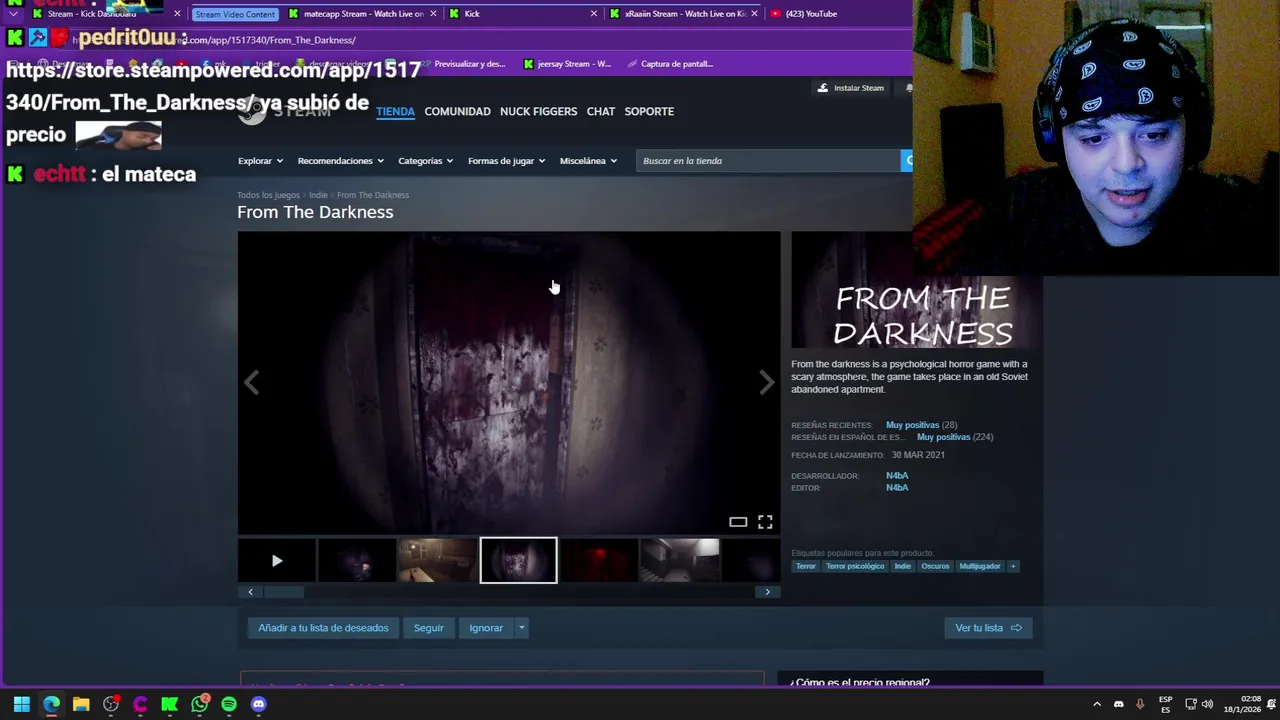The width and height of the screenshot is (1280, 720).
Task: Expand the Ignorar dropdown arrow
Action: [x=522, y=628]
